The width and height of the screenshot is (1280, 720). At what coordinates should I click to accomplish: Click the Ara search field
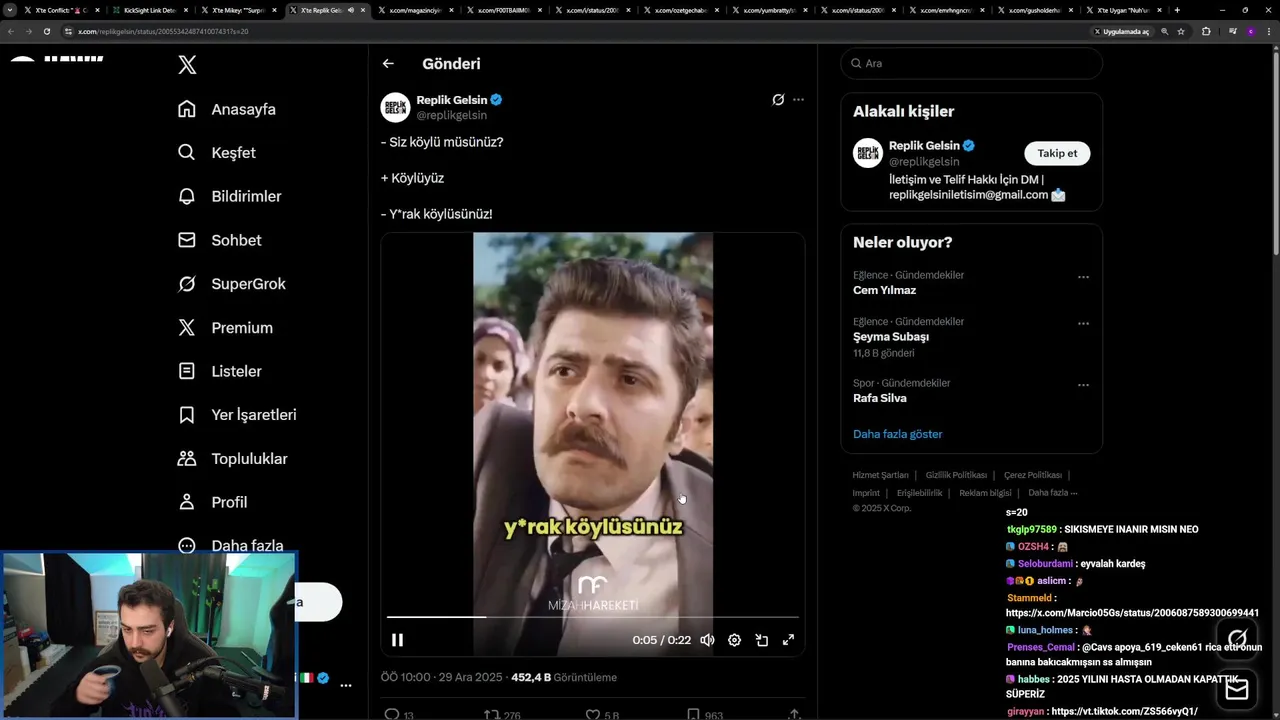click(971, 63)
